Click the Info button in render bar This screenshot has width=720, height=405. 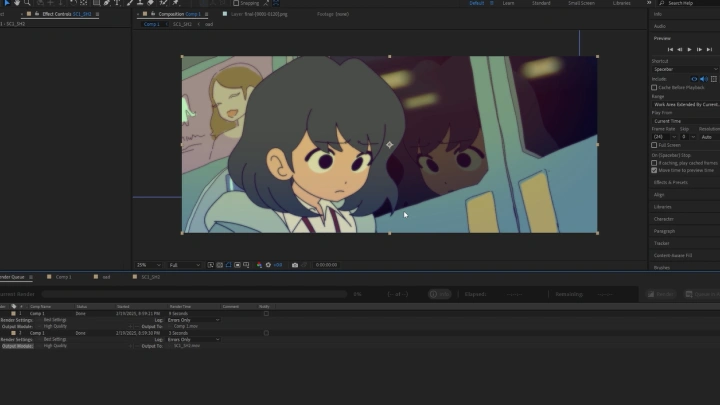(x=439, y=294)
